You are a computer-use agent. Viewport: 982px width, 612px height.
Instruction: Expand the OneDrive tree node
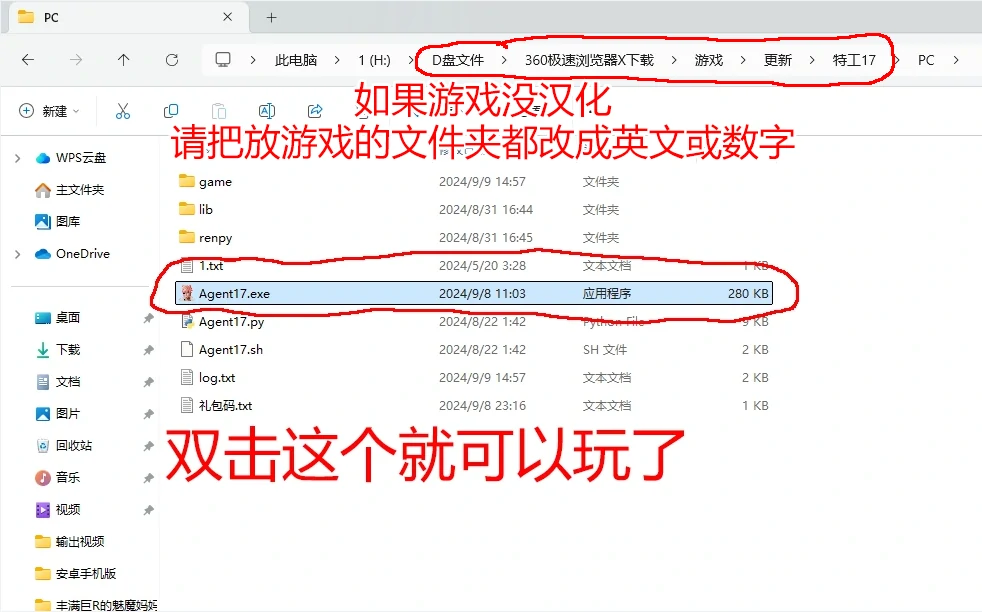[18, 253]
